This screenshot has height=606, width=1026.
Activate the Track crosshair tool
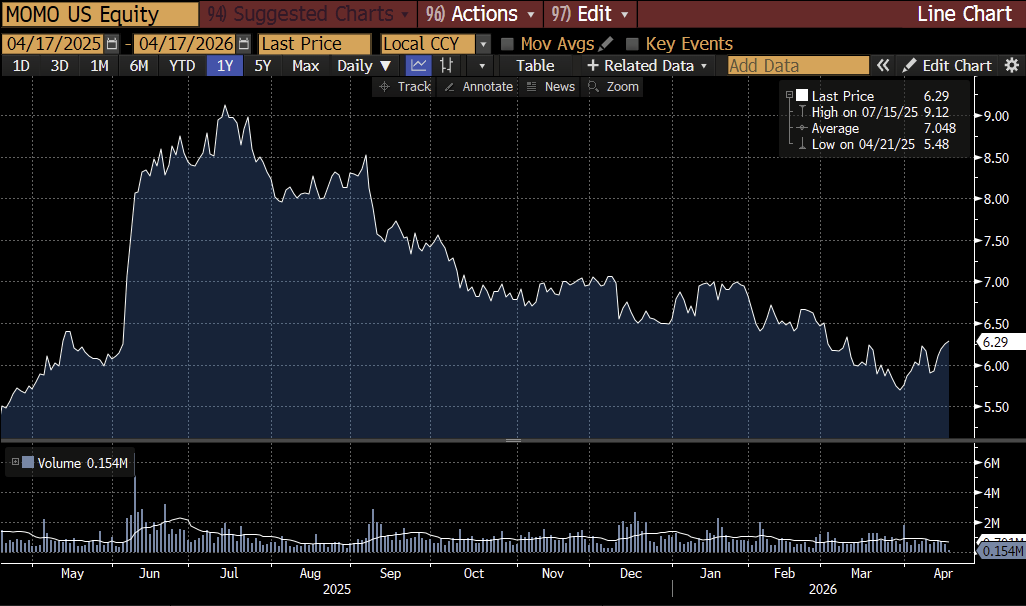(405, 86)
